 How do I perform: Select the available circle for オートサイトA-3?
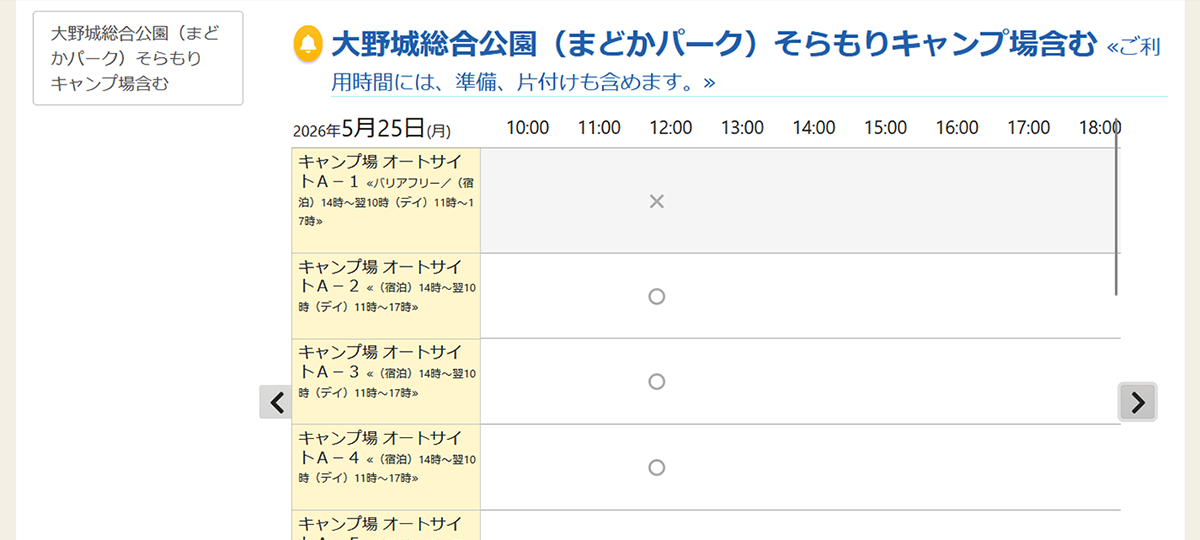[657, 381]
